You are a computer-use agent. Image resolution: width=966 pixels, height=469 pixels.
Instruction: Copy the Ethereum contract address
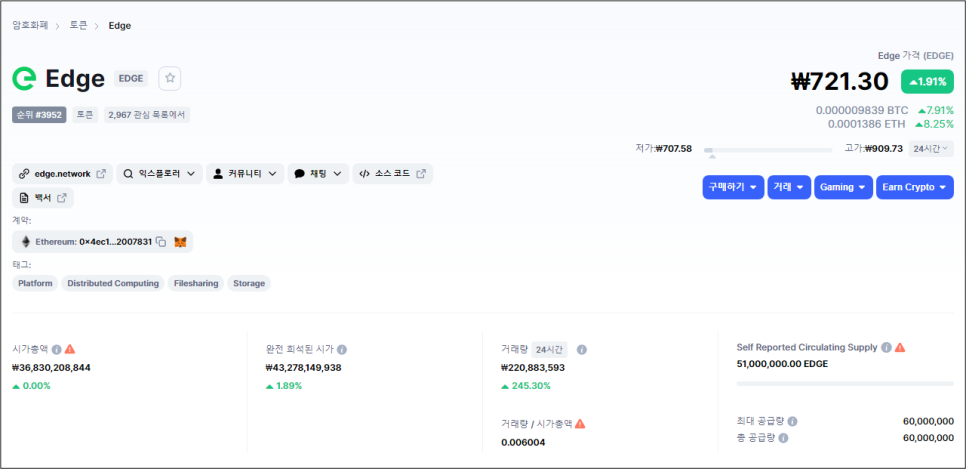[161, 242]
